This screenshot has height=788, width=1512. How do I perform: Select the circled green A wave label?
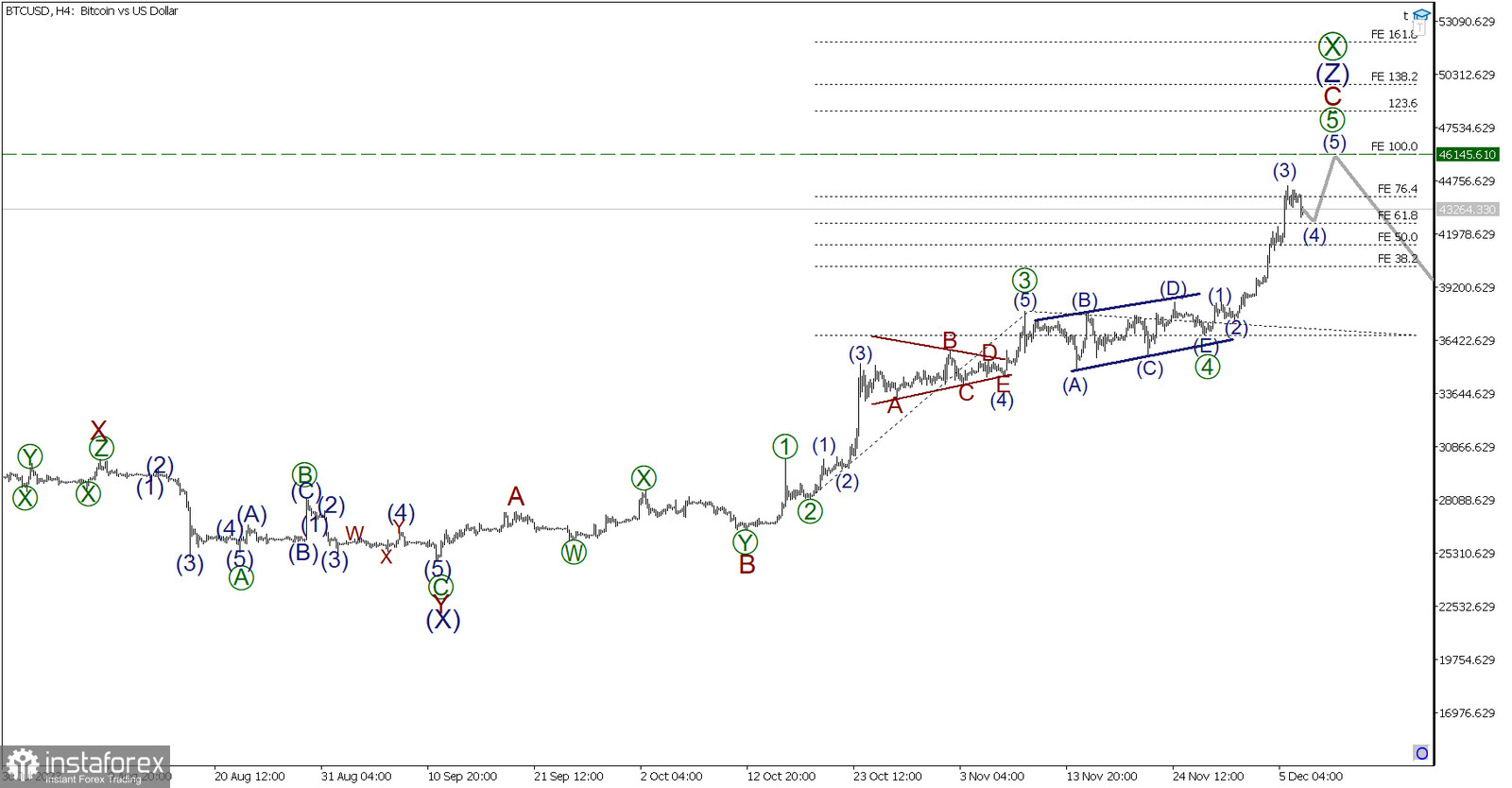click(x=241, y=577)
